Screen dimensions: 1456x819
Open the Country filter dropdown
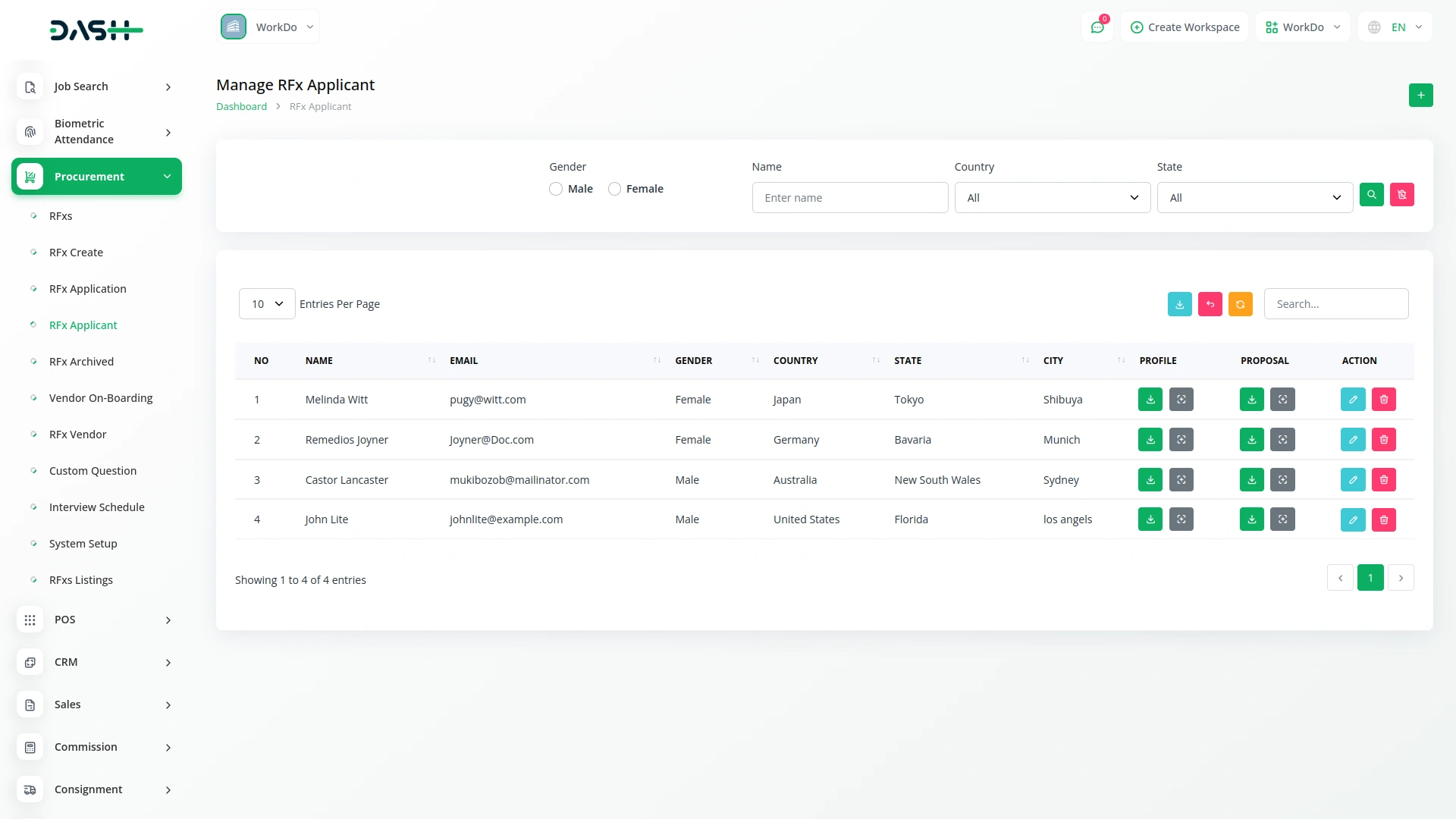(1052, 198)
